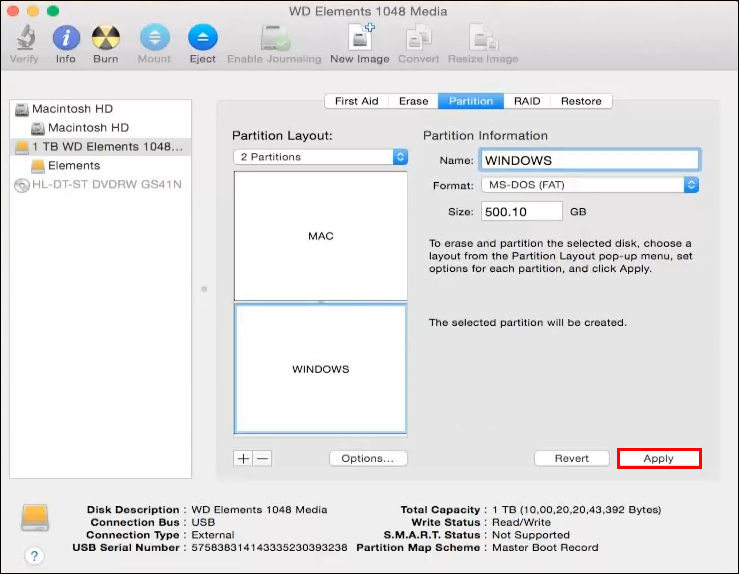Click the New Image toolbar icon

[359, 39]
